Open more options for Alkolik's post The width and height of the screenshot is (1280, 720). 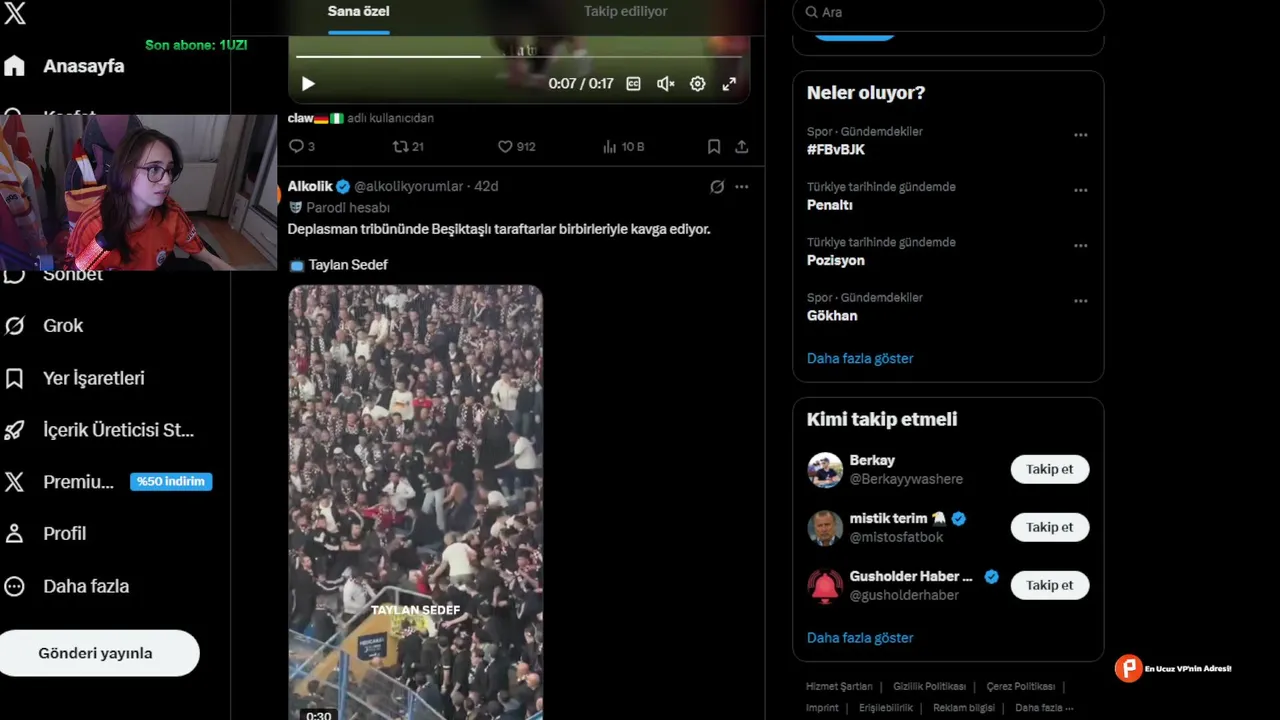pyautogui.click(x=742, y=187)
